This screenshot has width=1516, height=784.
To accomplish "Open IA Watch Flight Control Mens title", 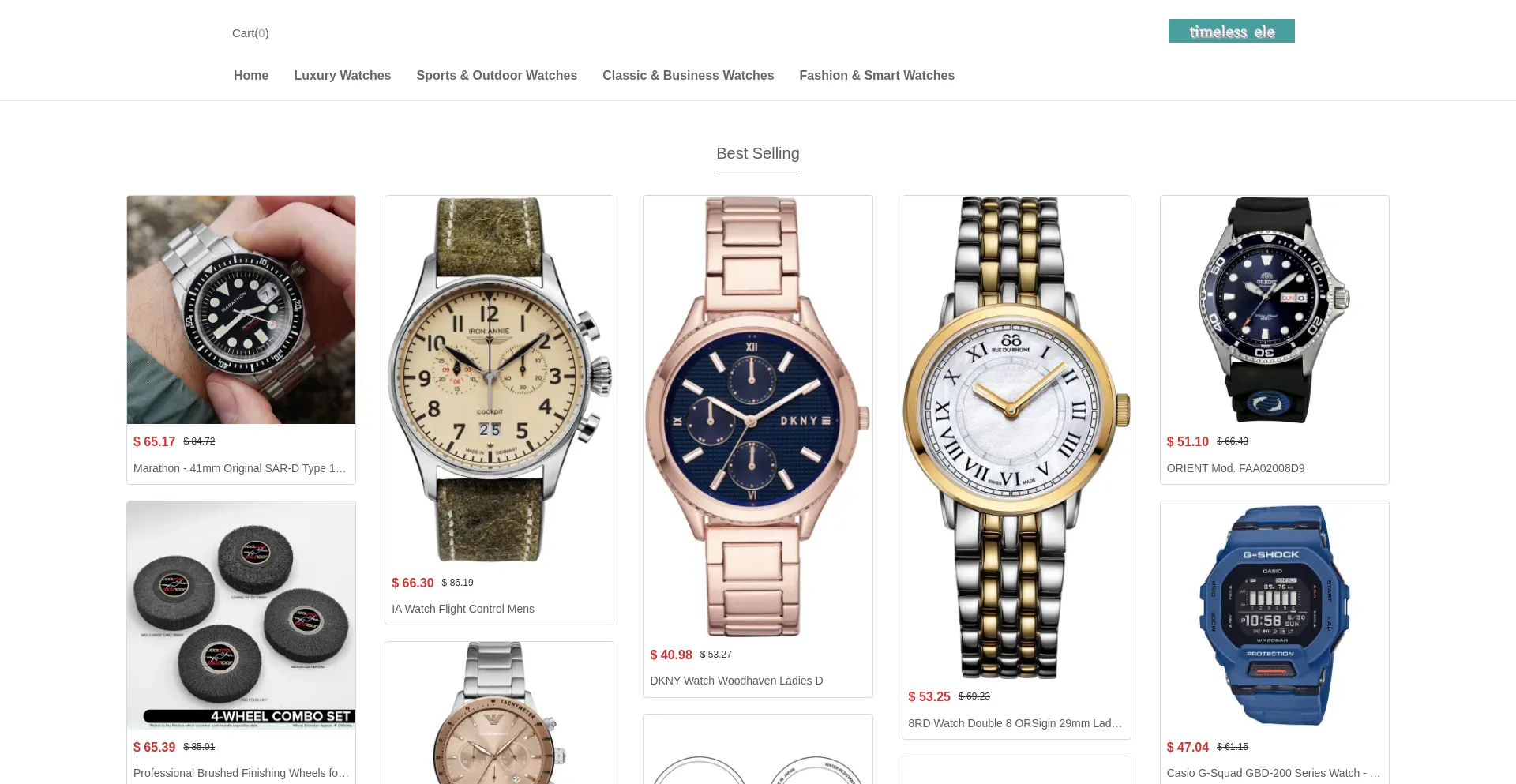I will pos(463,609).
